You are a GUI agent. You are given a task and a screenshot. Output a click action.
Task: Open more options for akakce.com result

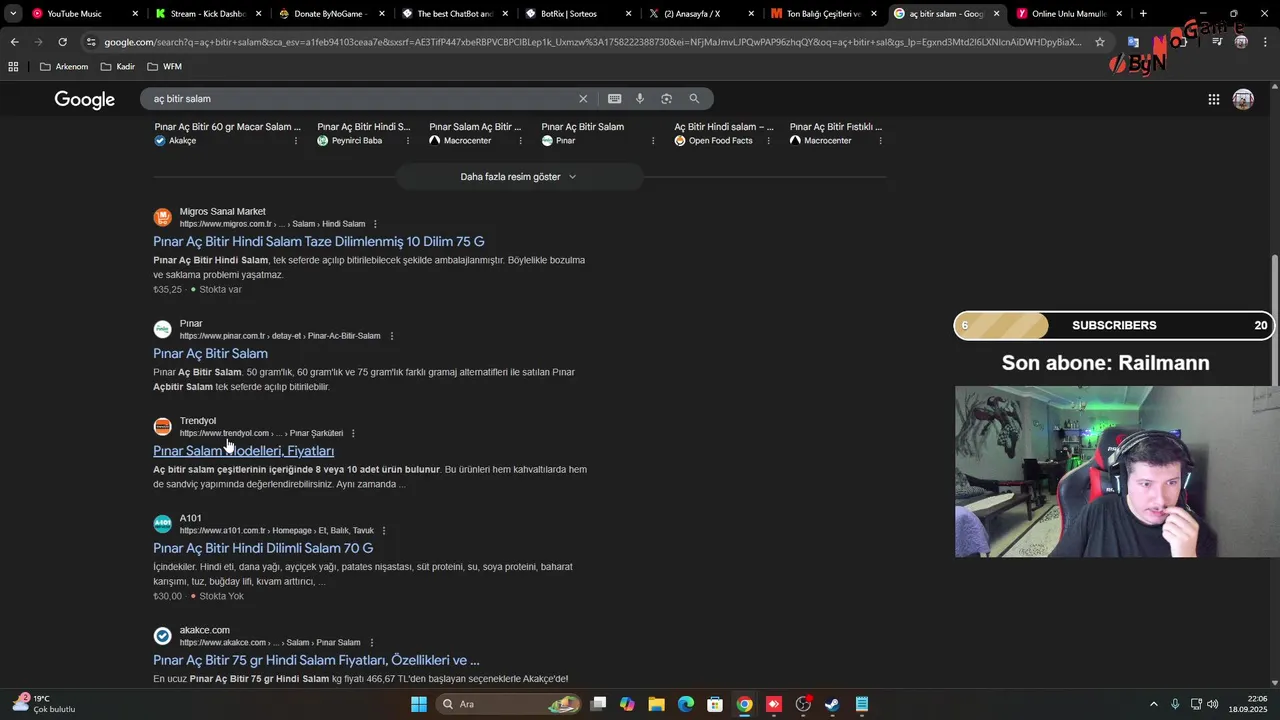tap(371, 642)
